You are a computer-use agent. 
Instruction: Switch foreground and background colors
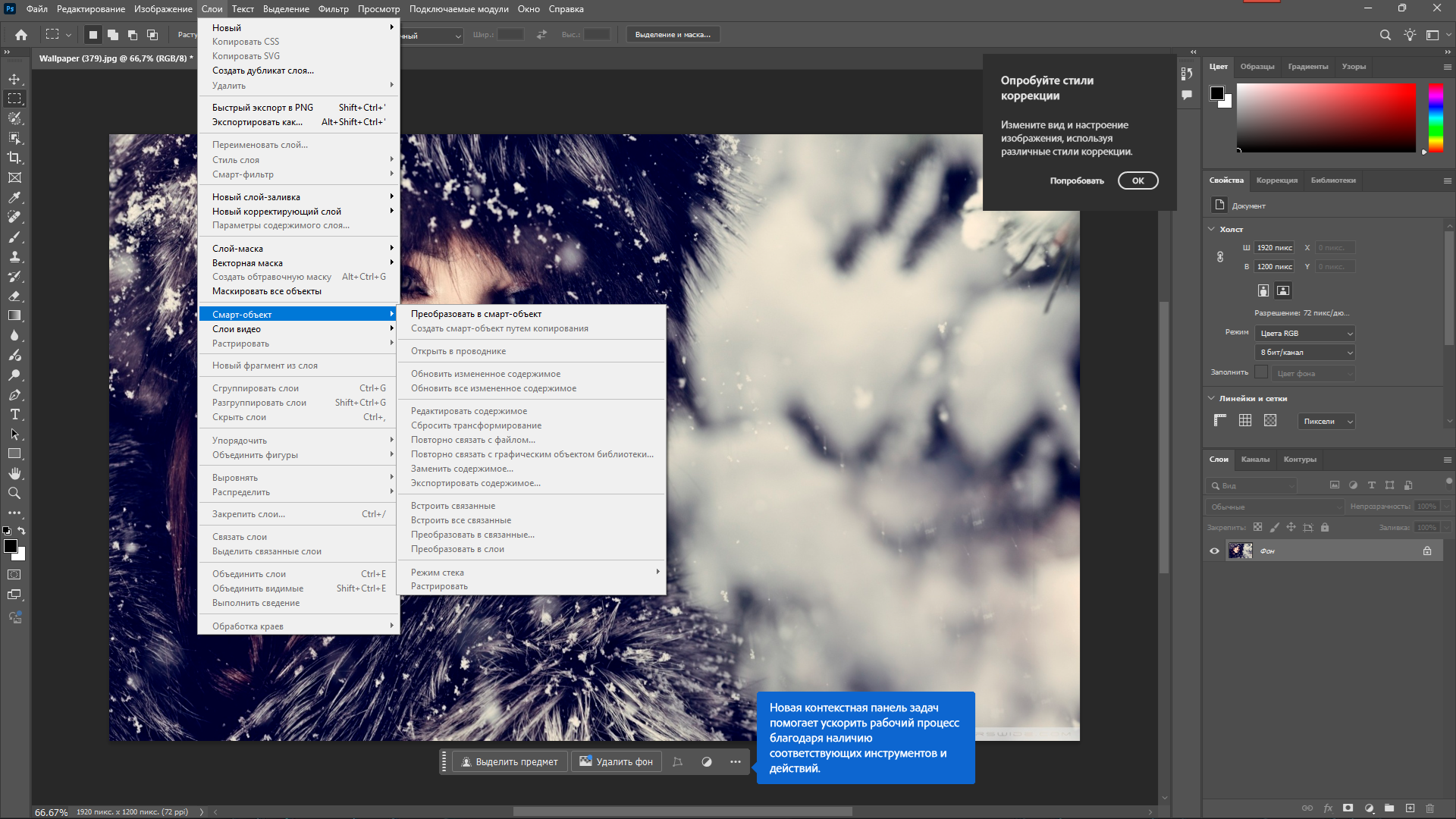click(x=21, y=531)
